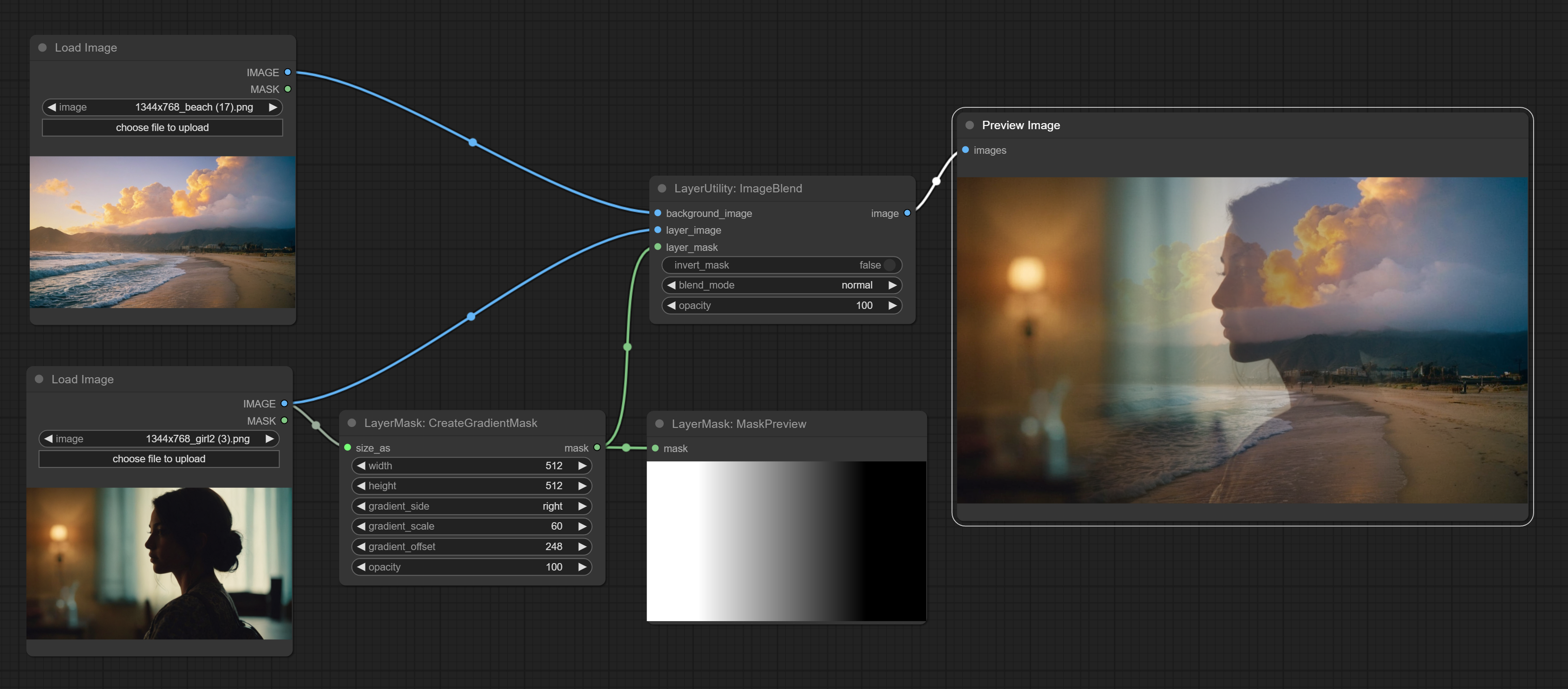Click the layer_mask input port on ImageBlend
1568x689 pixels.
click(658, 247)
